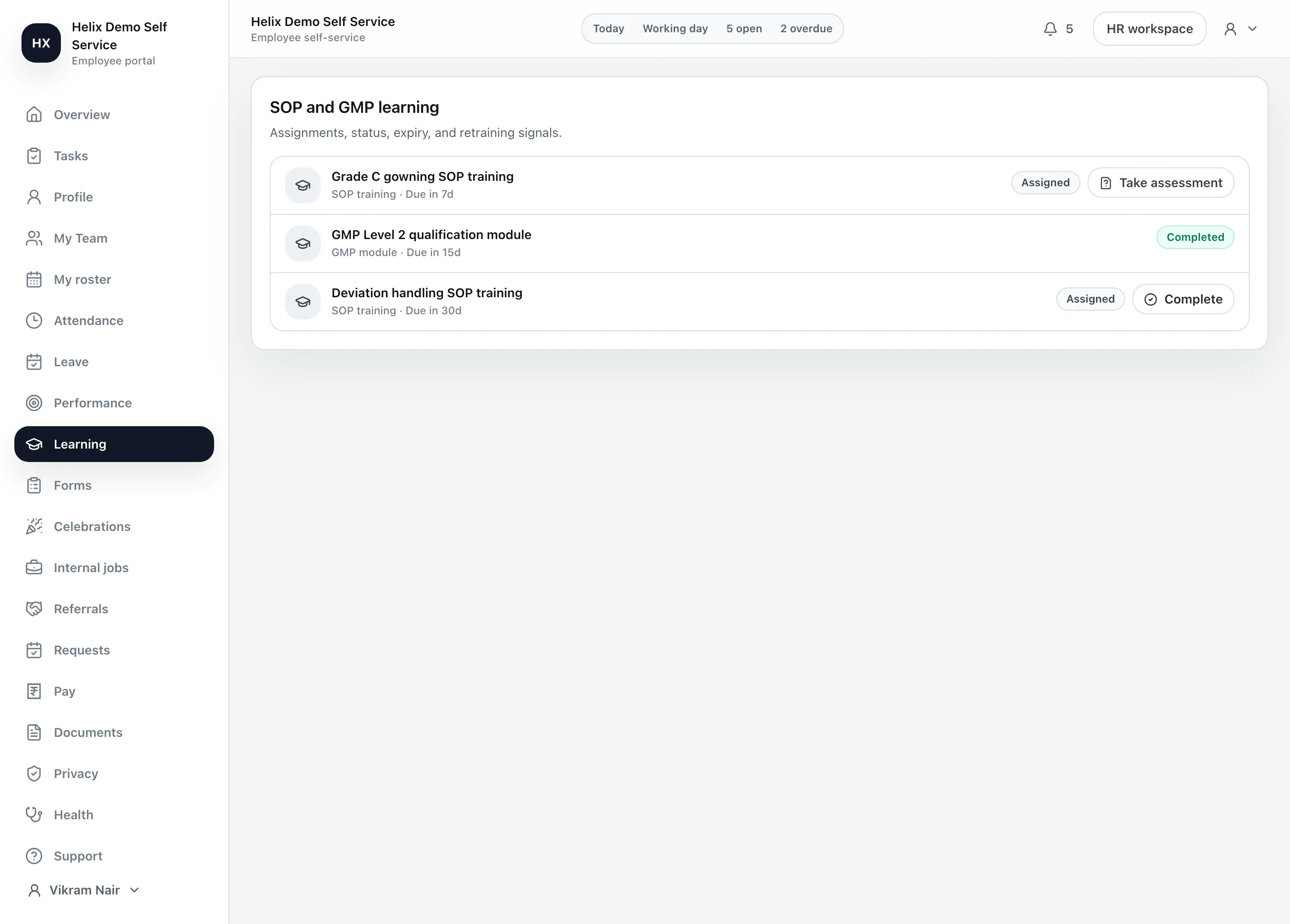The height and width of the screenshot is (924, 1290).
Task: Click the Pay receipt icon
Action: 34,692
